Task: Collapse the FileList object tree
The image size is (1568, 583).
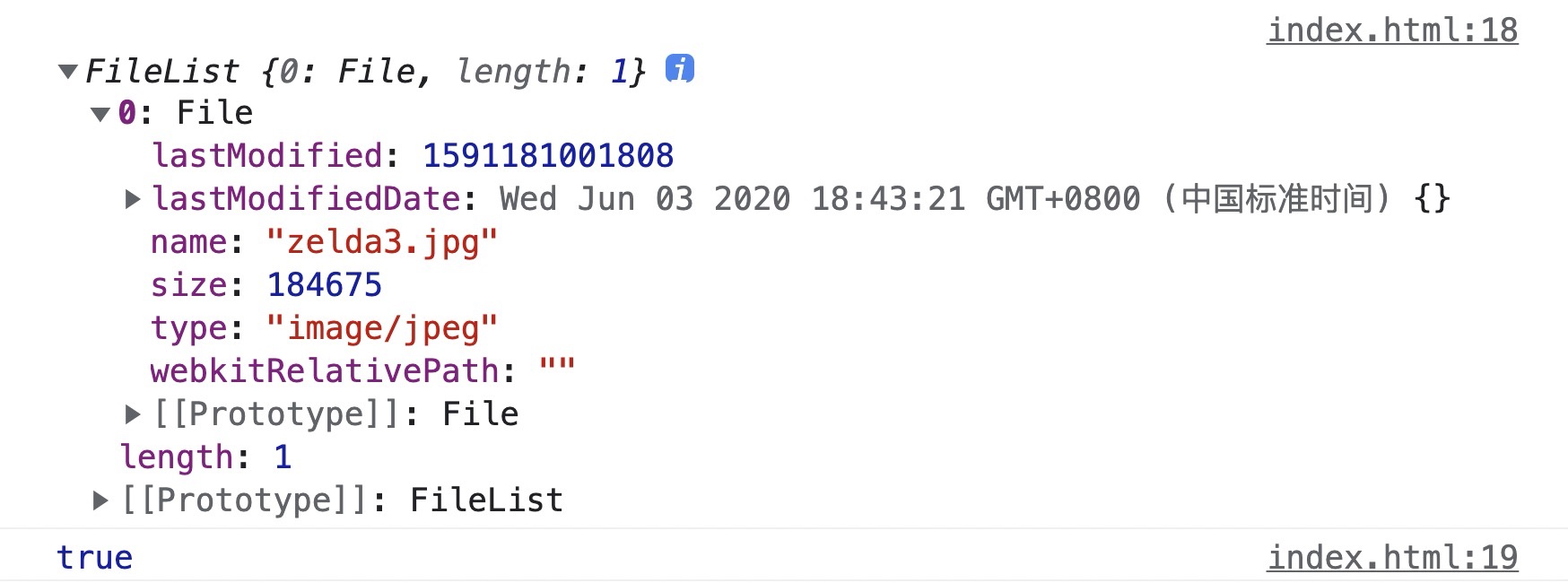Action: click(x=67, y=71)
